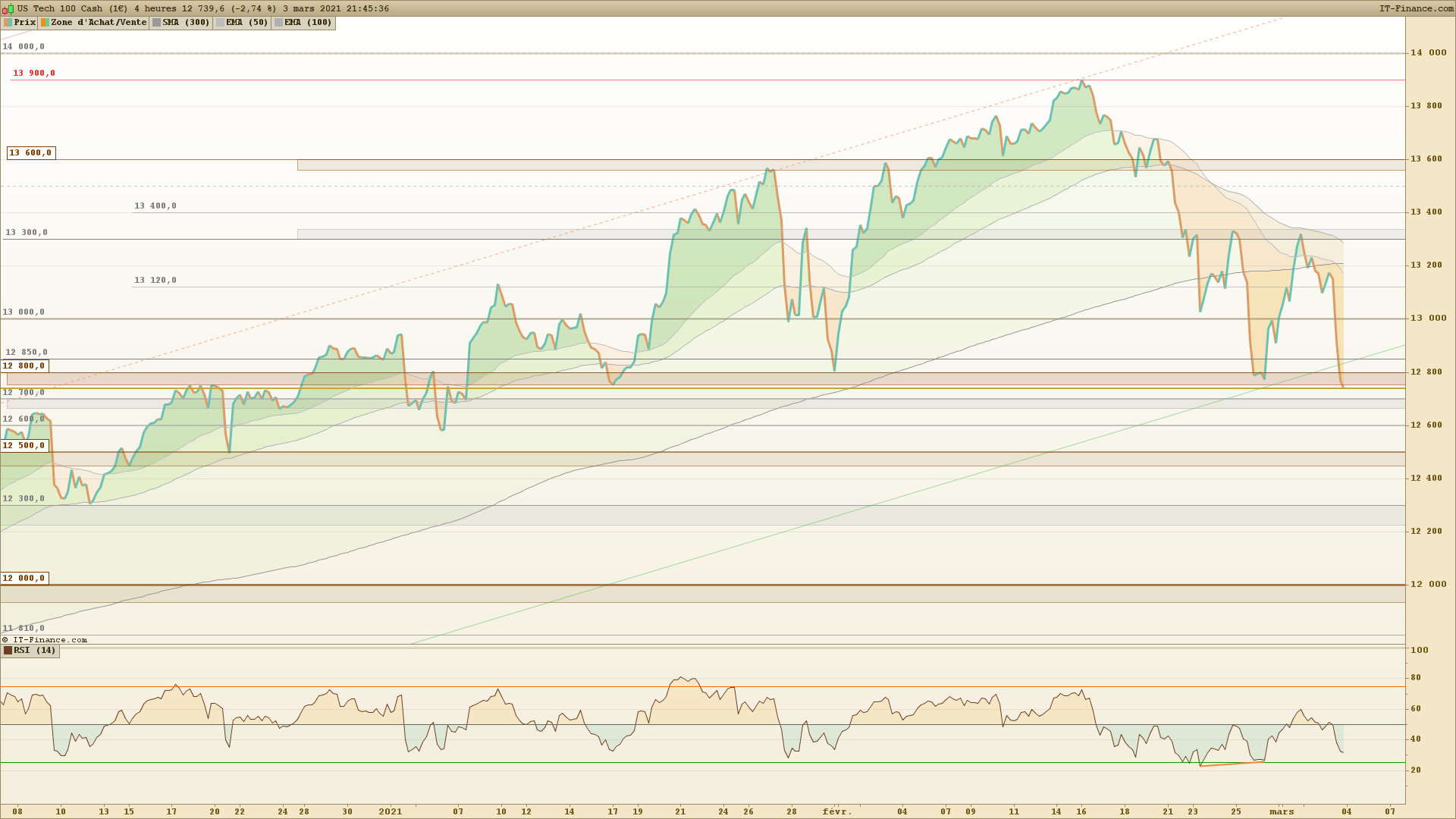This screenshot has width=1456, height=819.
Task: Click the EMA (100) swatch icon
Action: click(278, 23)
